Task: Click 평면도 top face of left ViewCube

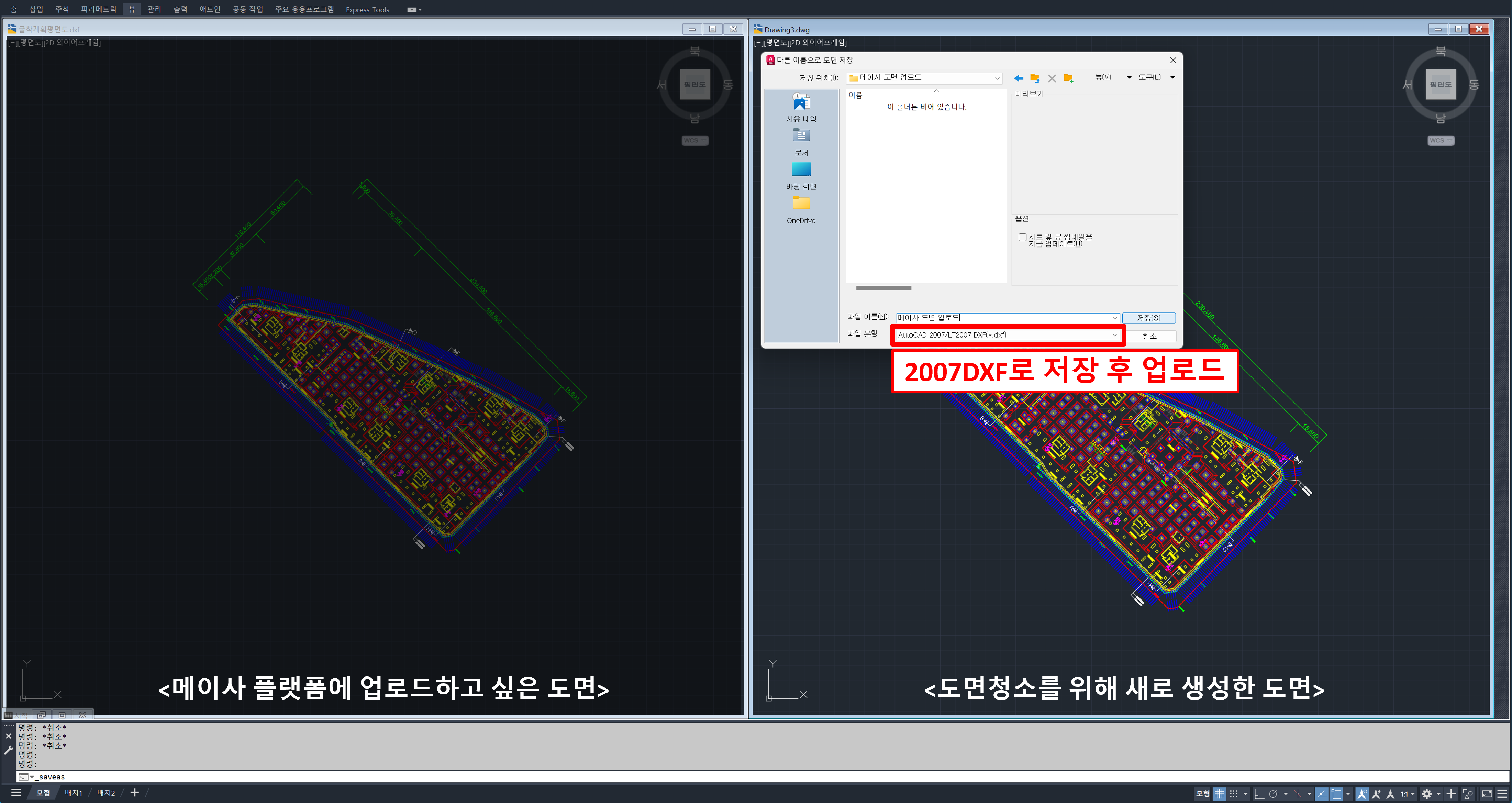Action: (695, 85)
